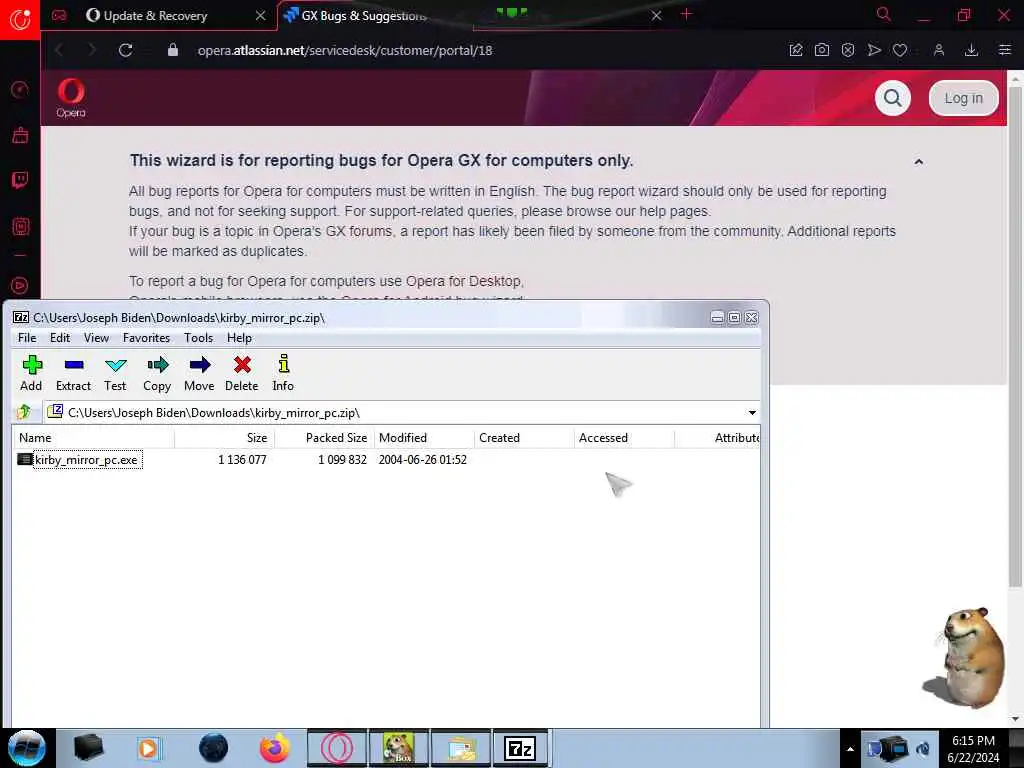Select the kirby_mirror_pc.exe file
Image resolution: width=1024 pixels, height=768 pixels.
[x=86, y=460]
